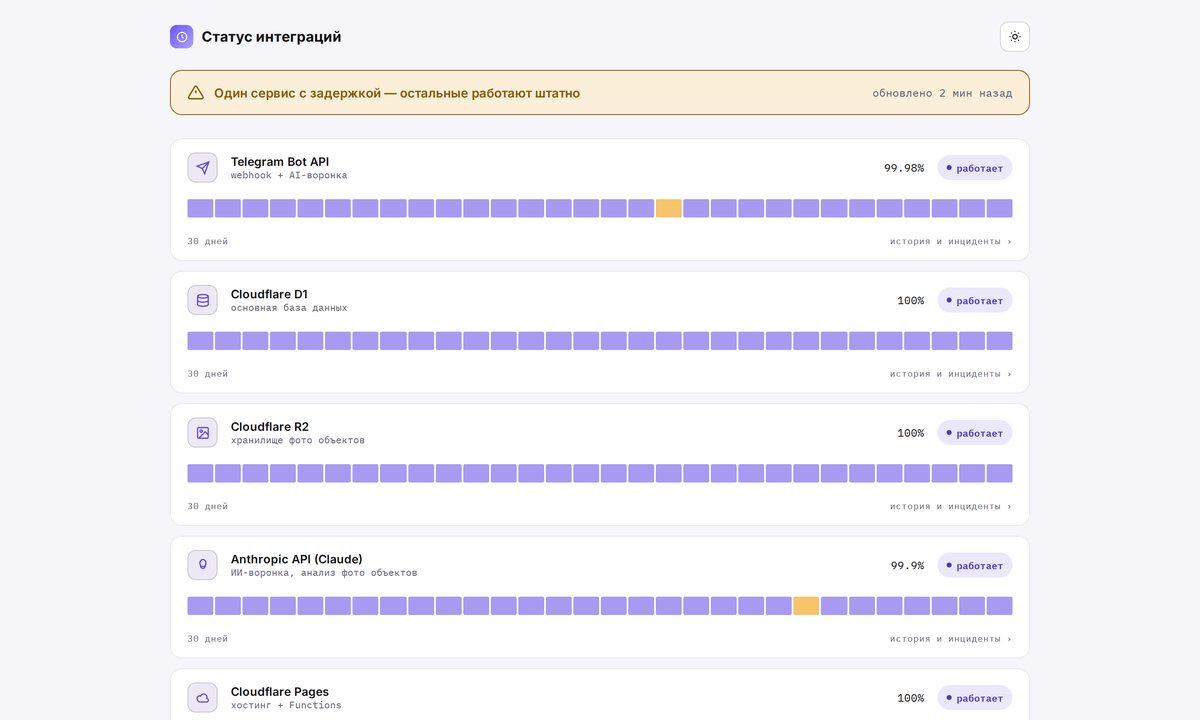The height and width of the screenshot is (720, 1200).
Task: Click 100% uptime value for Cloudflare Pages
Action: 910,698
